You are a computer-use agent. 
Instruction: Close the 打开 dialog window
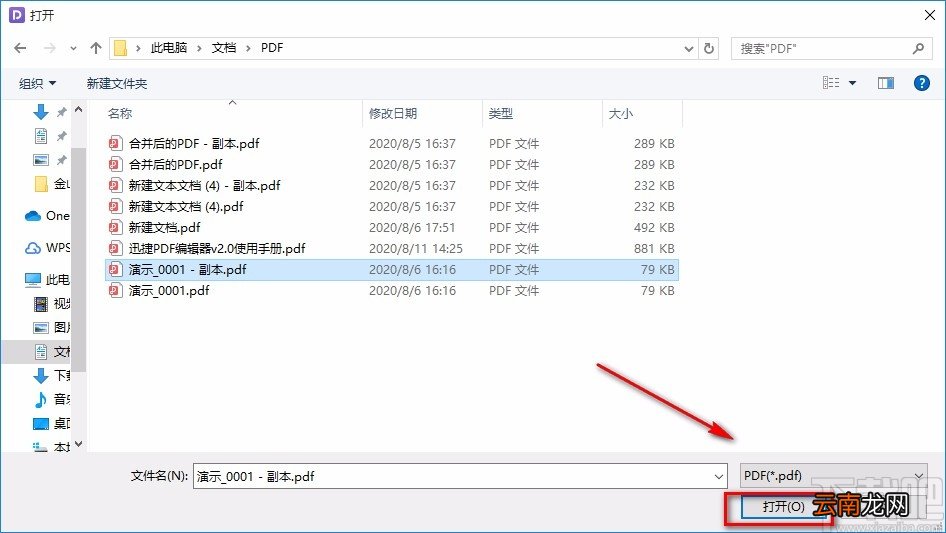[930, 15]
